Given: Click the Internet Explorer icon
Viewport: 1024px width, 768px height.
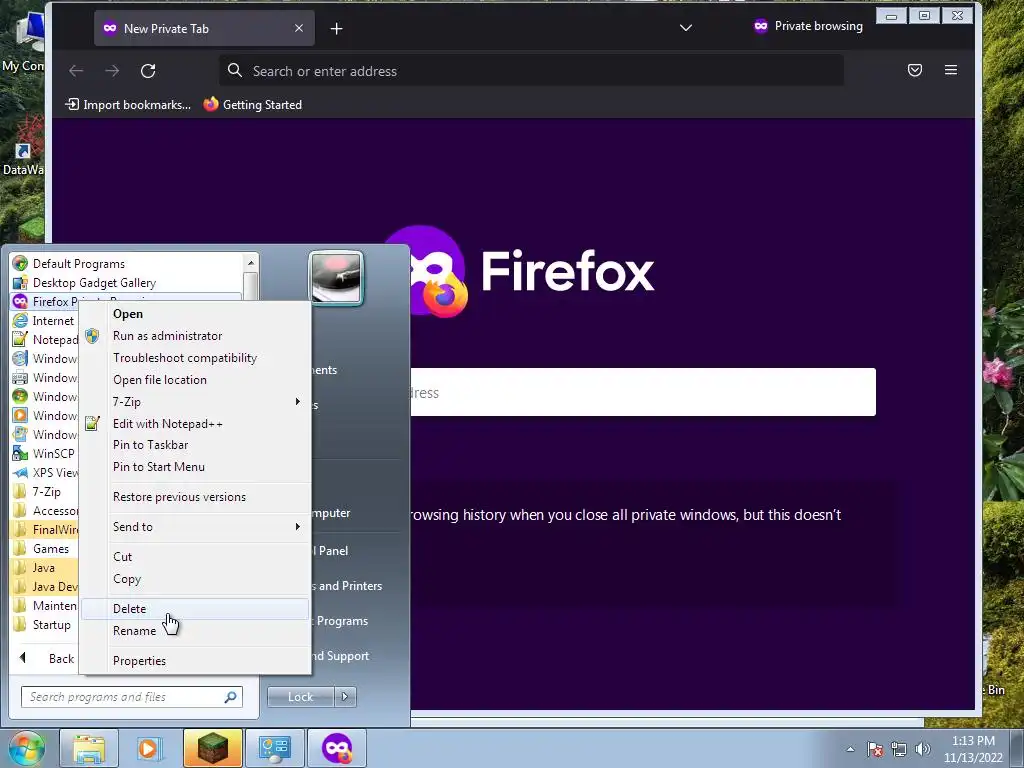Looking at the screenshot, I should (20, 321).
